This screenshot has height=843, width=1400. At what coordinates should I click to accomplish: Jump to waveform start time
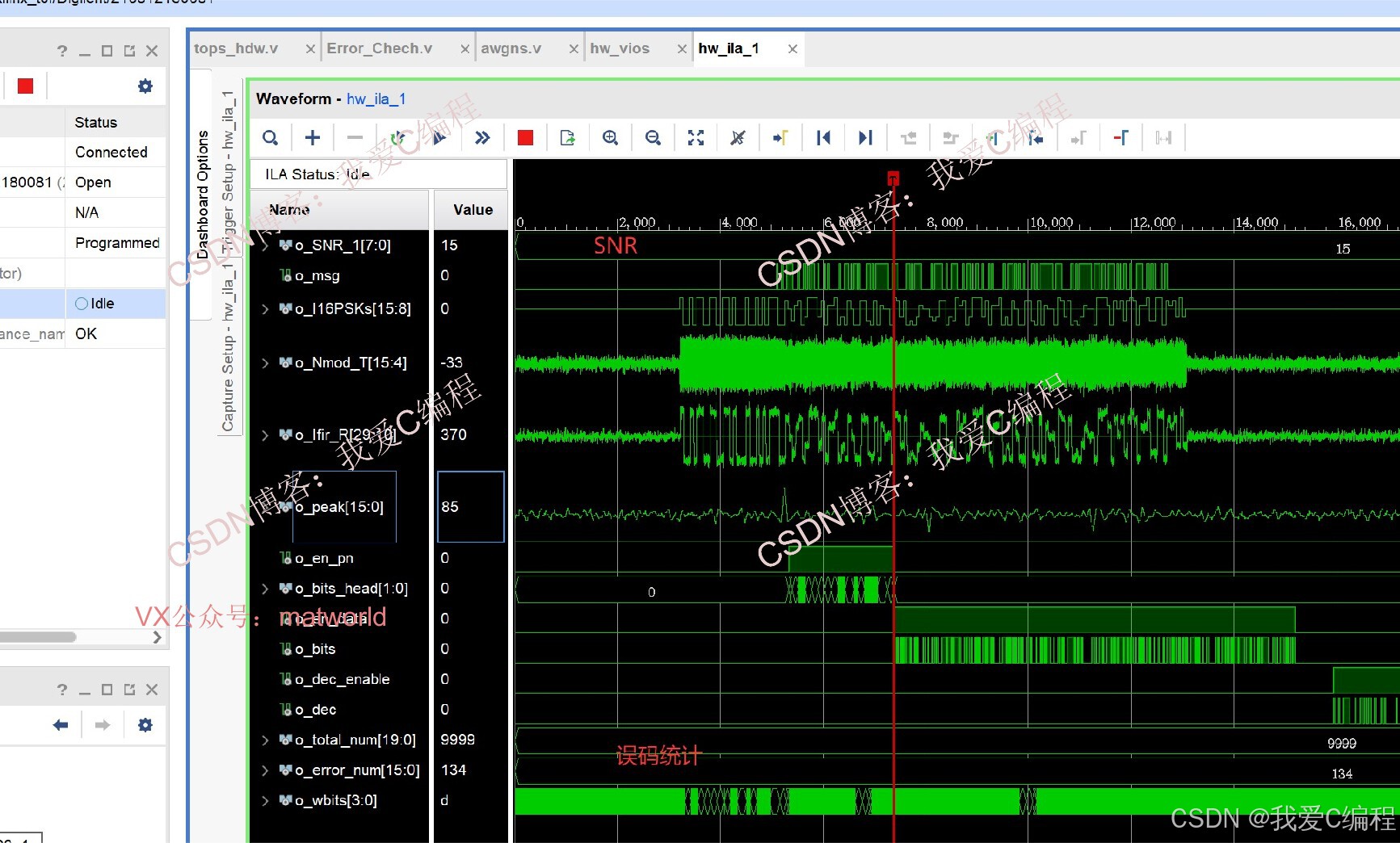click(823, 138)
